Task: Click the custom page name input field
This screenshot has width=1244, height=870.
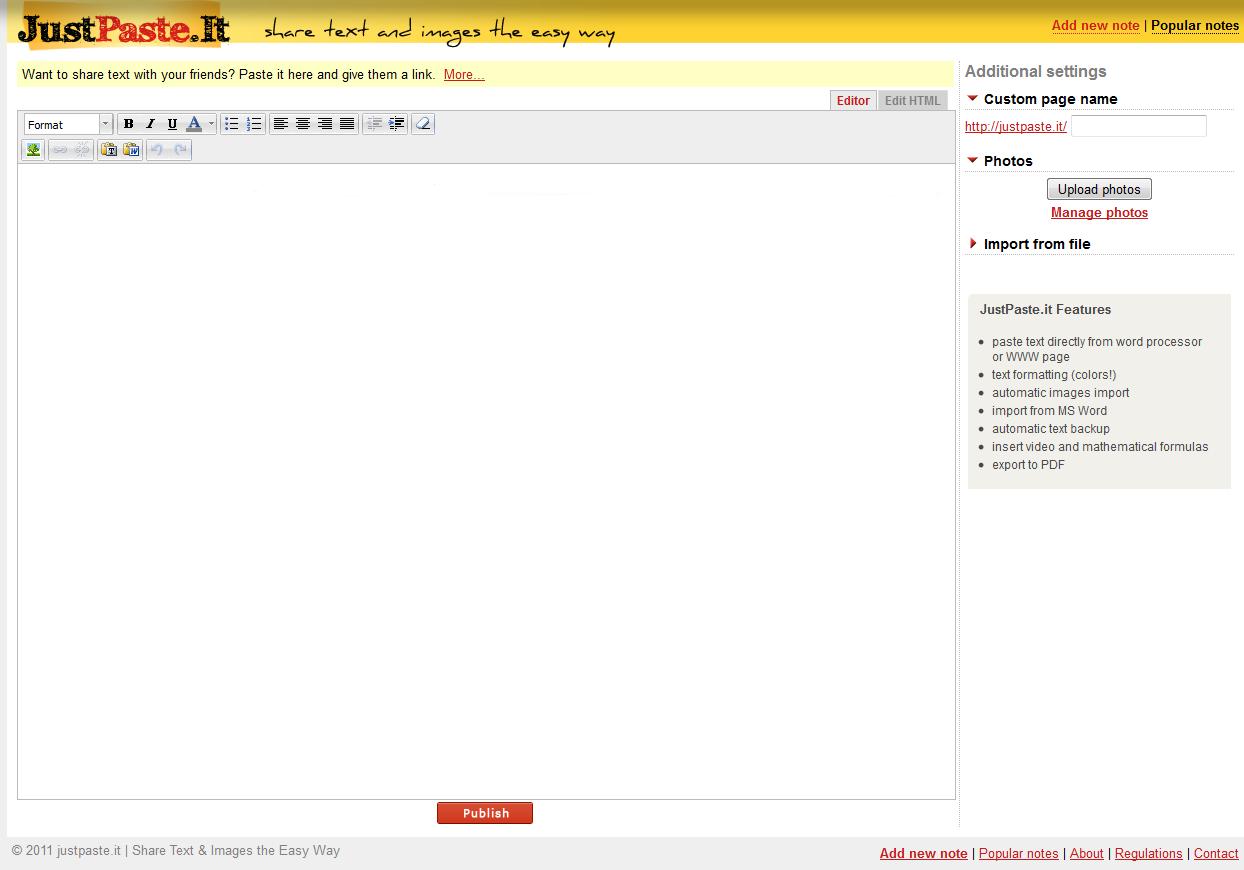Action: (x=1137, y=125)
